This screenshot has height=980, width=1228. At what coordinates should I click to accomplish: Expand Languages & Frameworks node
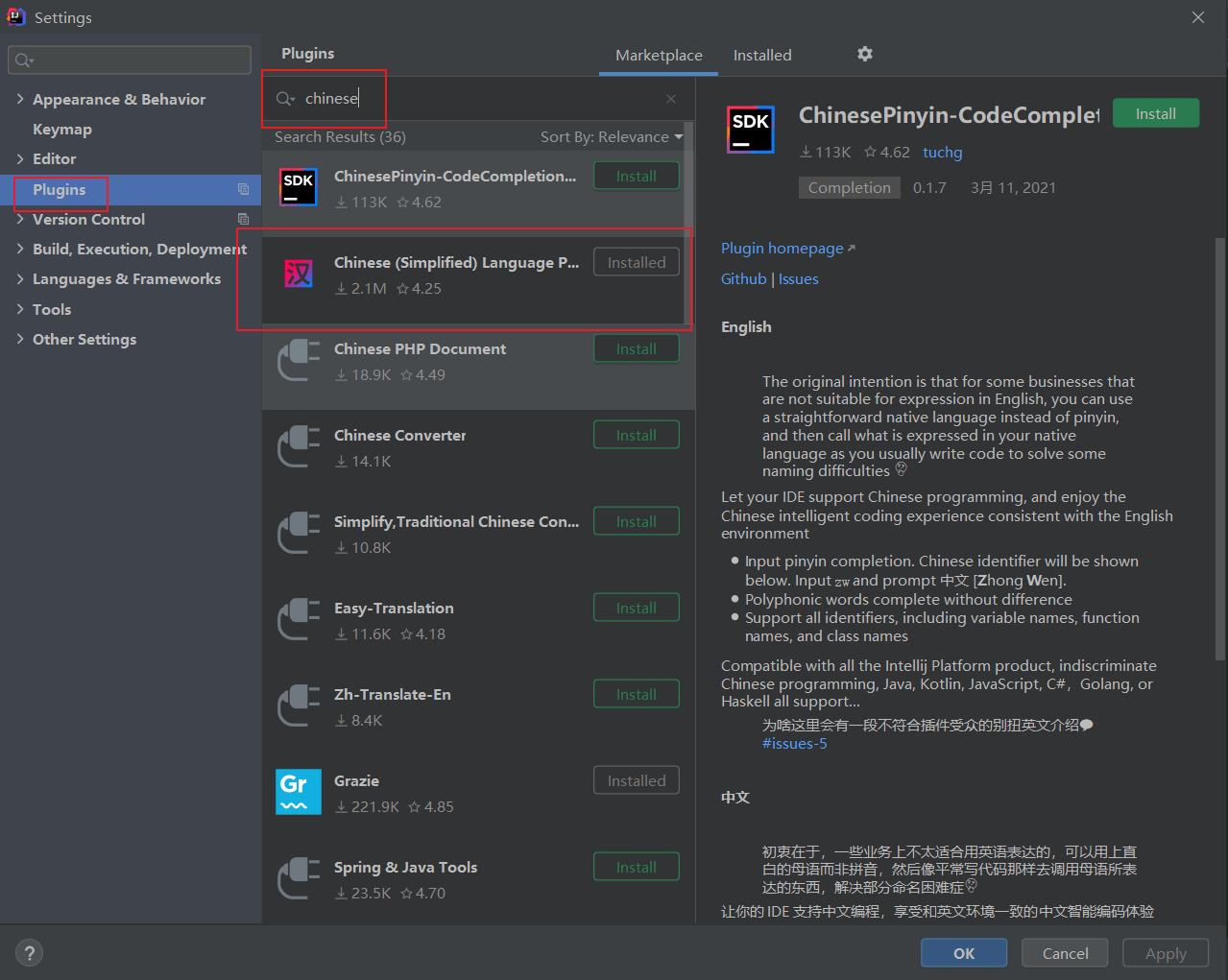coord(20,278)
